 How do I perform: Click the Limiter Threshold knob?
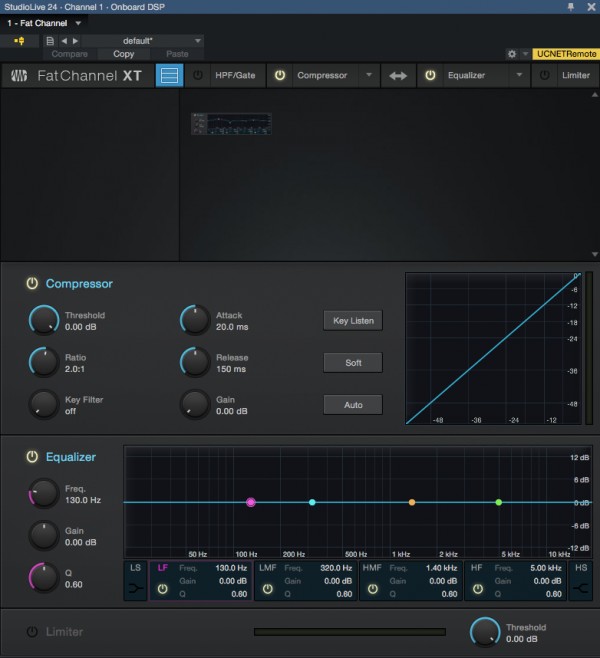[x=485, y=632]
